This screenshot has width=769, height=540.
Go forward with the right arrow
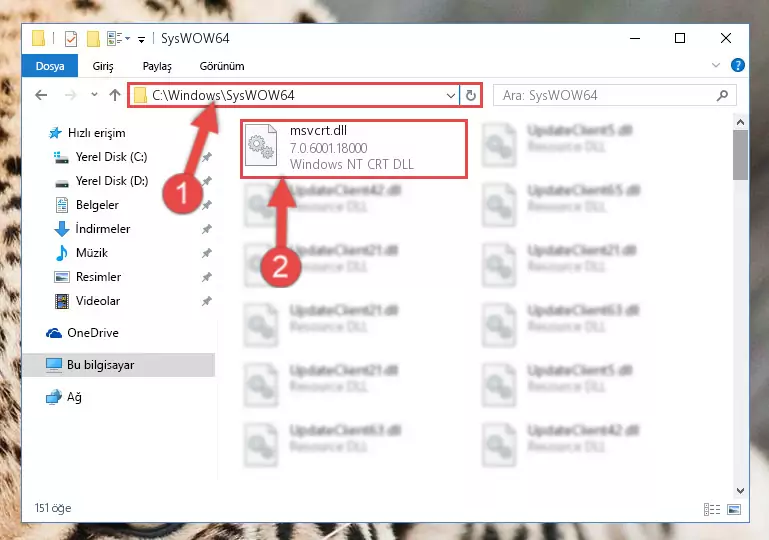click(71, 95)
